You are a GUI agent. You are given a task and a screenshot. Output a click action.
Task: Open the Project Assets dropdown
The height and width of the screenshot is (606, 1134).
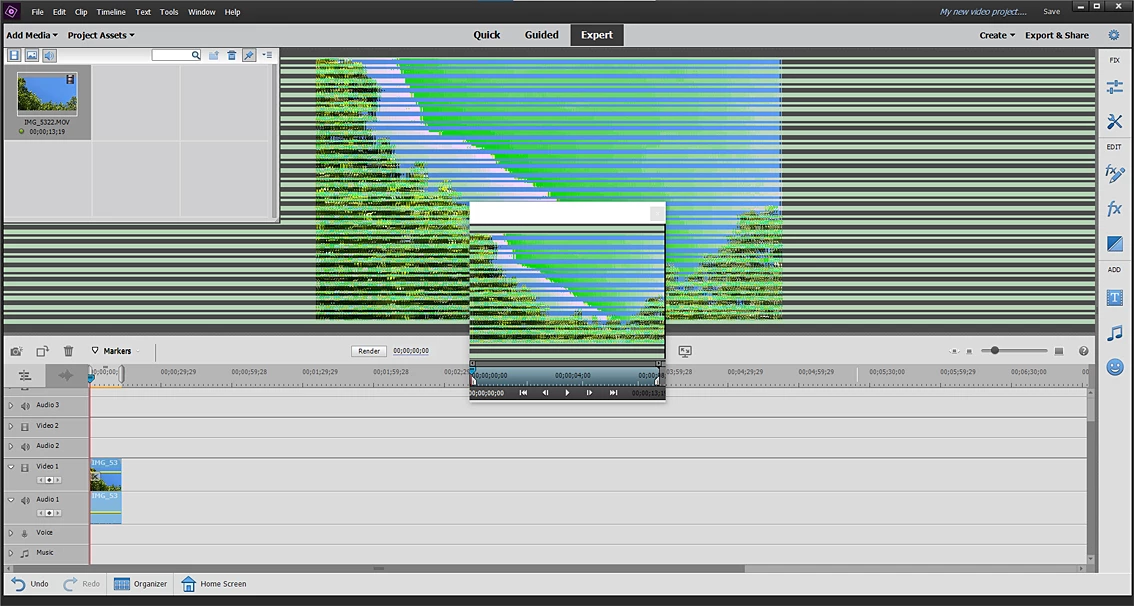tap(101, 35)
